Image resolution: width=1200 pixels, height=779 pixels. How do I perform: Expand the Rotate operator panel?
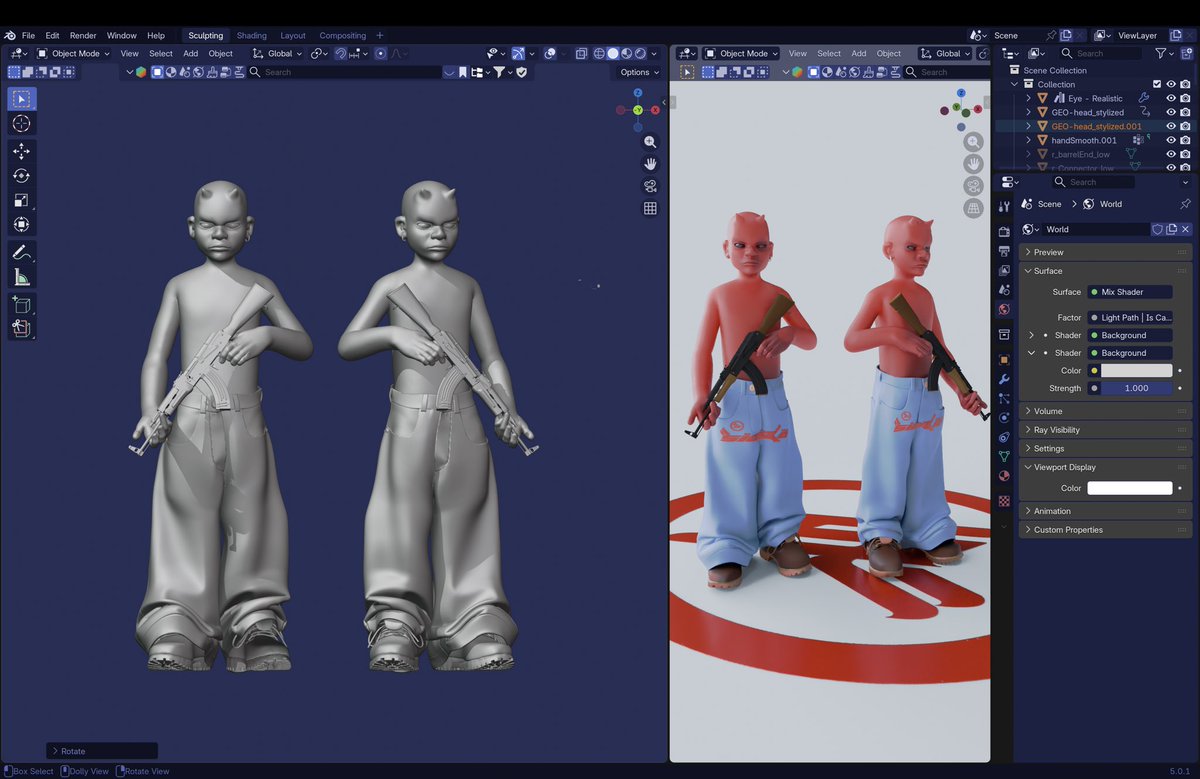click(x=102, y=751)
